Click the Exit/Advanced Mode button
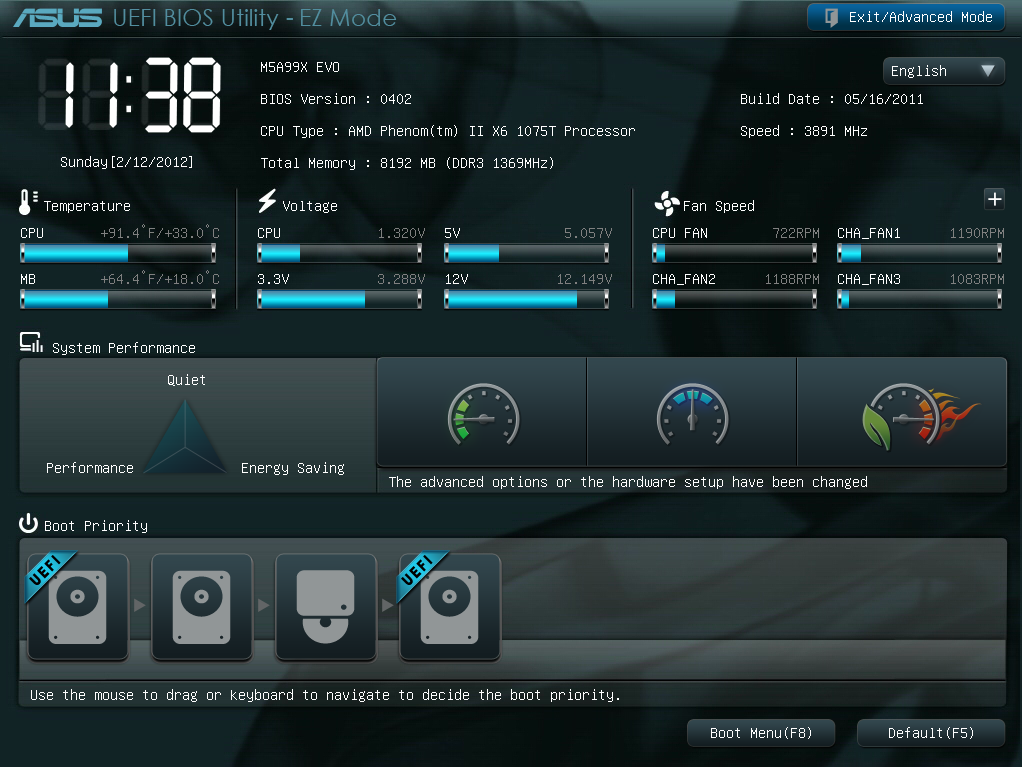The height and width of the screenshot is (767, 1022). point(905,17)
